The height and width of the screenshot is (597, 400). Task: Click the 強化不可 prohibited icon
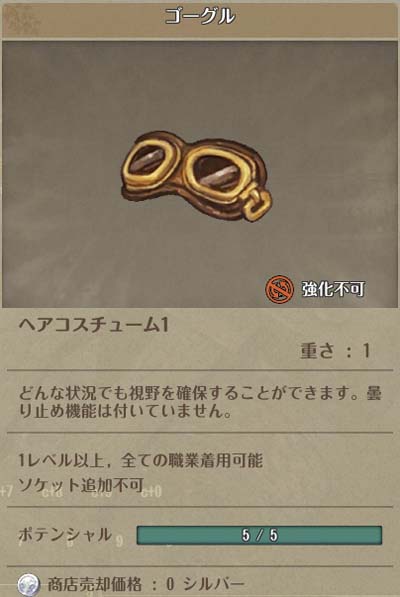point(280,289)
